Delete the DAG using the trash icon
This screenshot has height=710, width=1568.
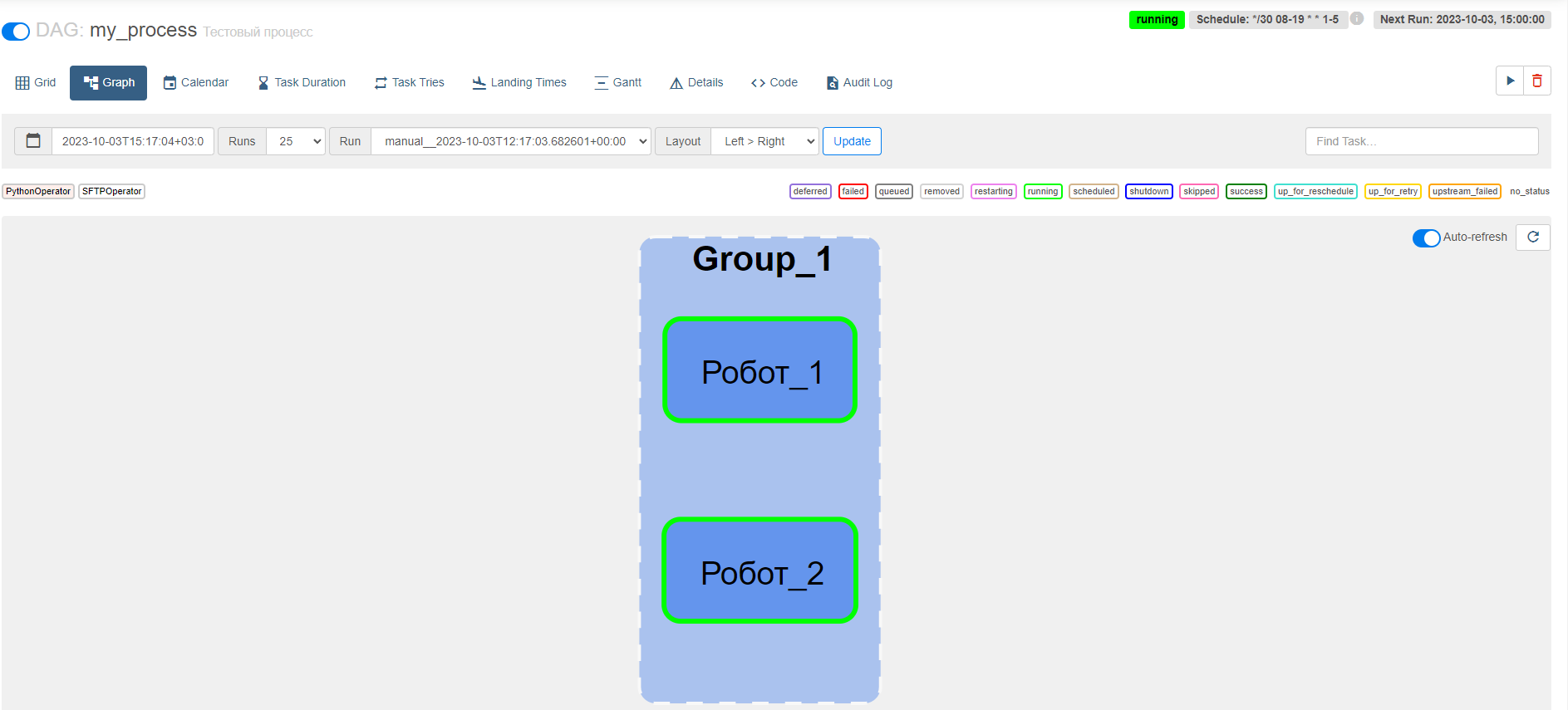tap(1537, 81)
